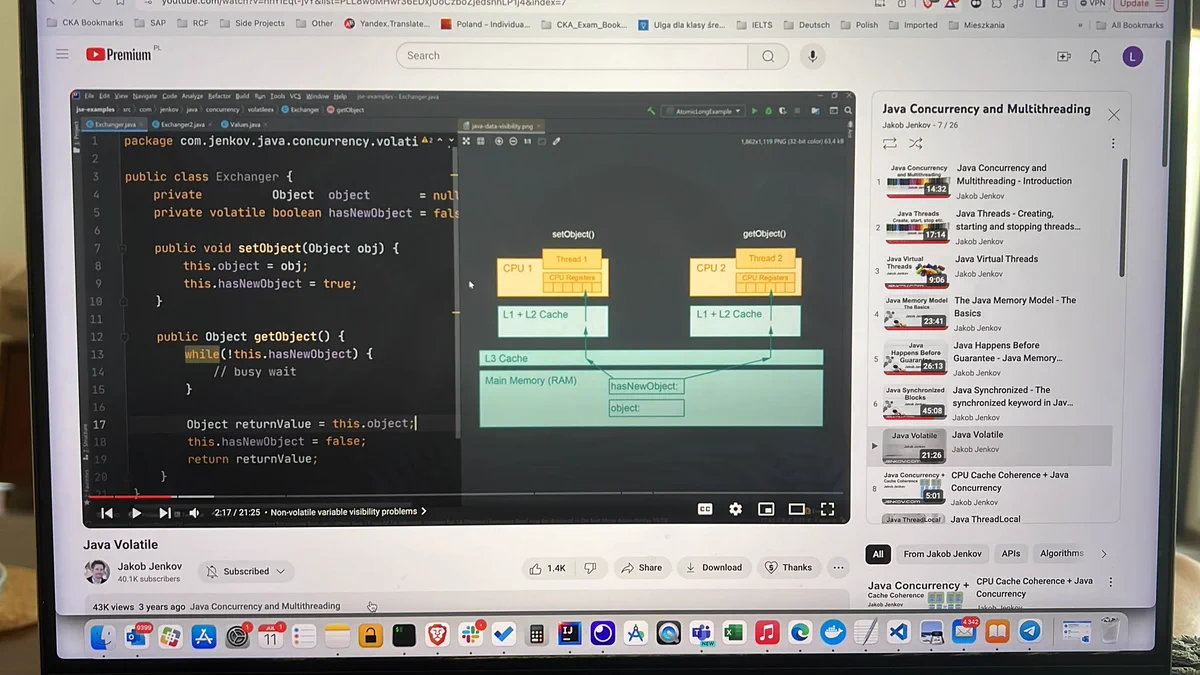This screenshot has width=1200, height=675.
Task: Open chapter 'Non-volatile variable visibility problems'
Action: click(348, 512)
